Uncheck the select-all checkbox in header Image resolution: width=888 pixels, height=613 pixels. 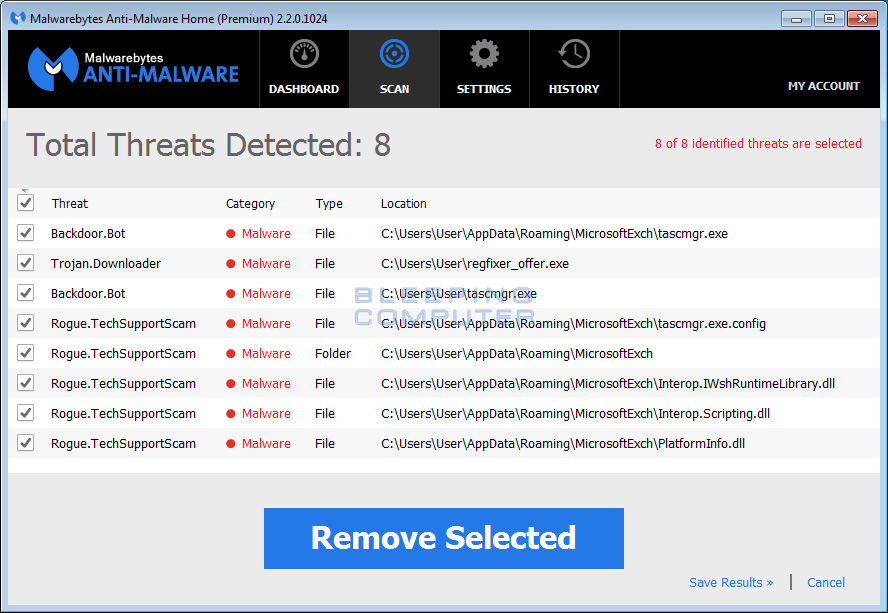point(25,202)
